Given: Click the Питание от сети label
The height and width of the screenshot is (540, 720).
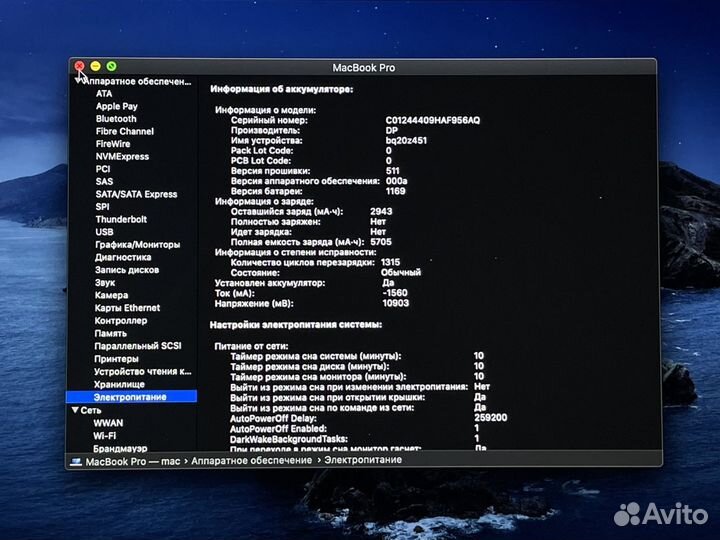Looking at the screenshot, I should click(251, 346).
